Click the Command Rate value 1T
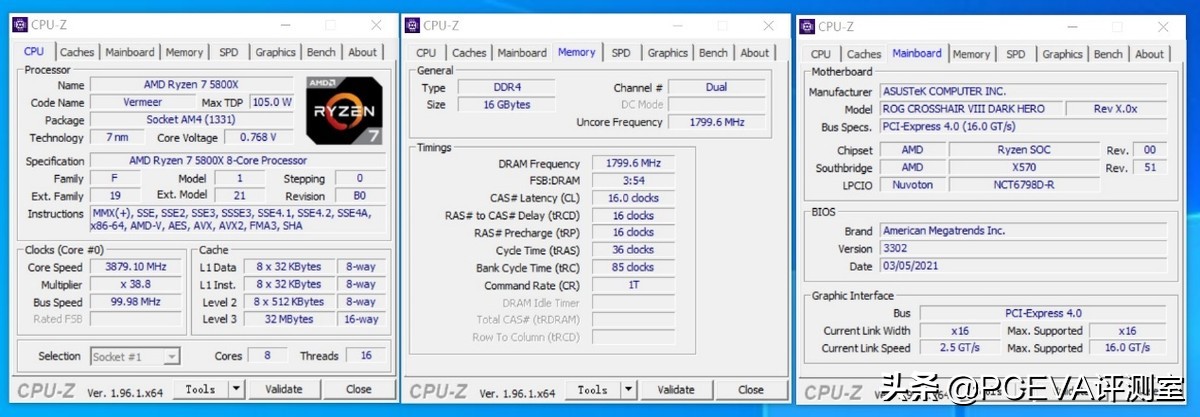 pos(633,285)
